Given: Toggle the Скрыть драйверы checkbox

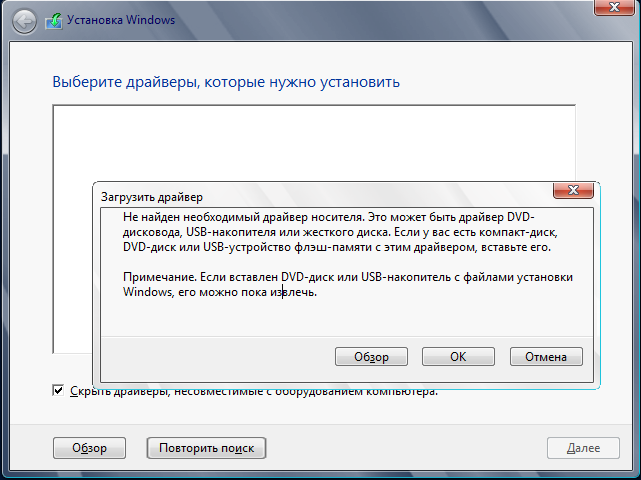Looking at the screenshot, I should pos(59,390).
